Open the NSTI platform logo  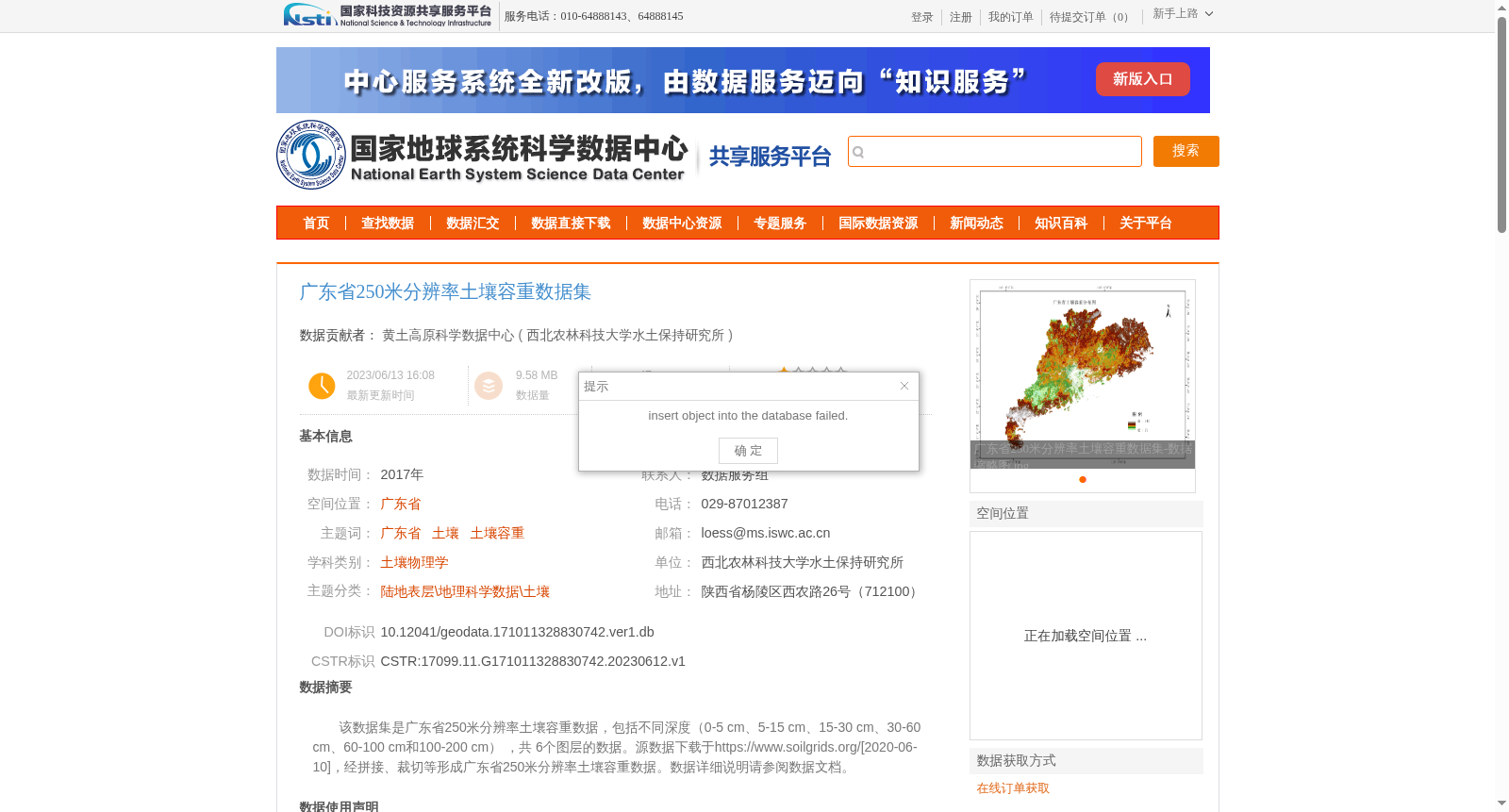388,15
